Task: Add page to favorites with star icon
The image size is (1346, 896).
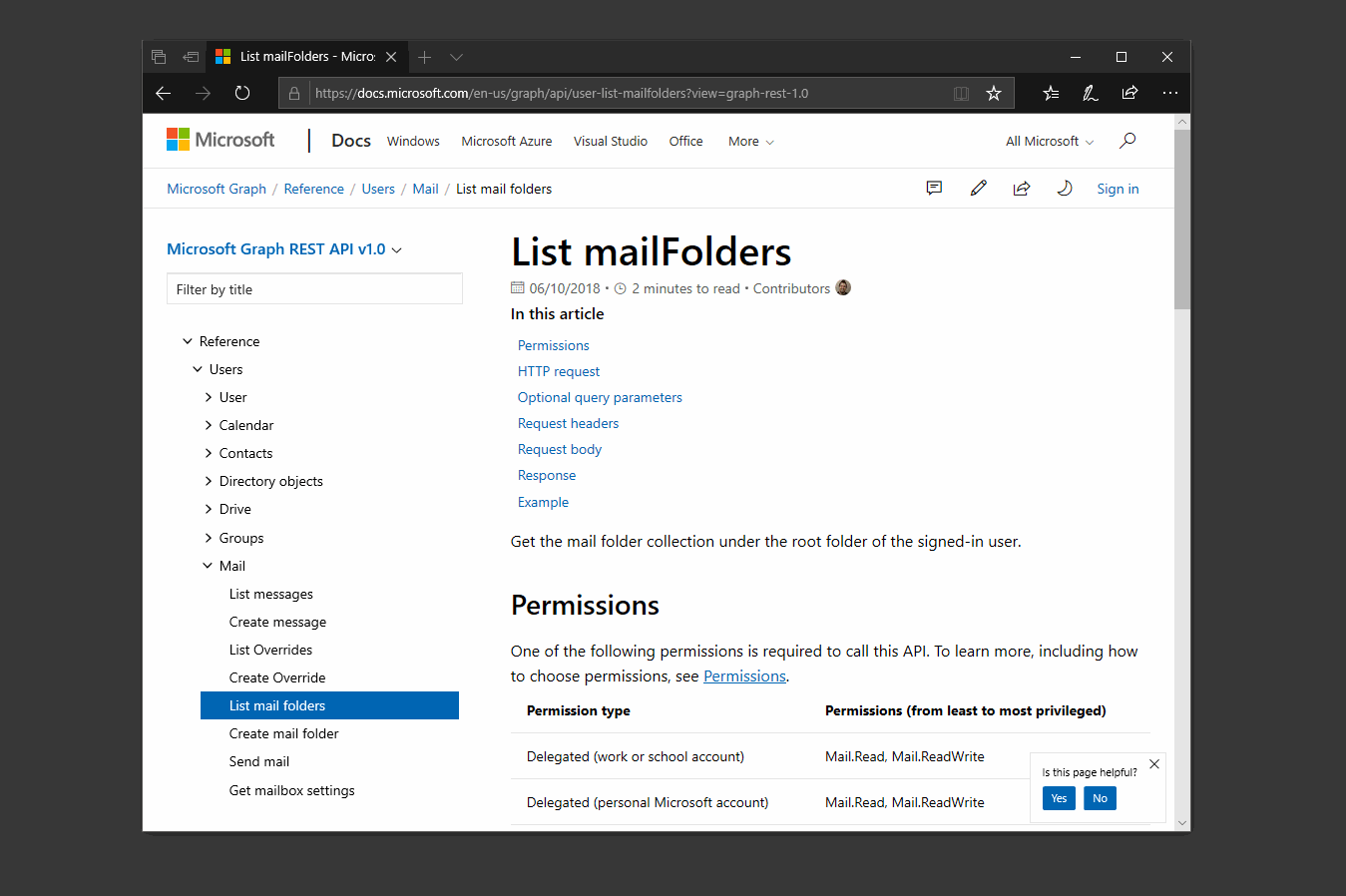Action: [994, 93]
